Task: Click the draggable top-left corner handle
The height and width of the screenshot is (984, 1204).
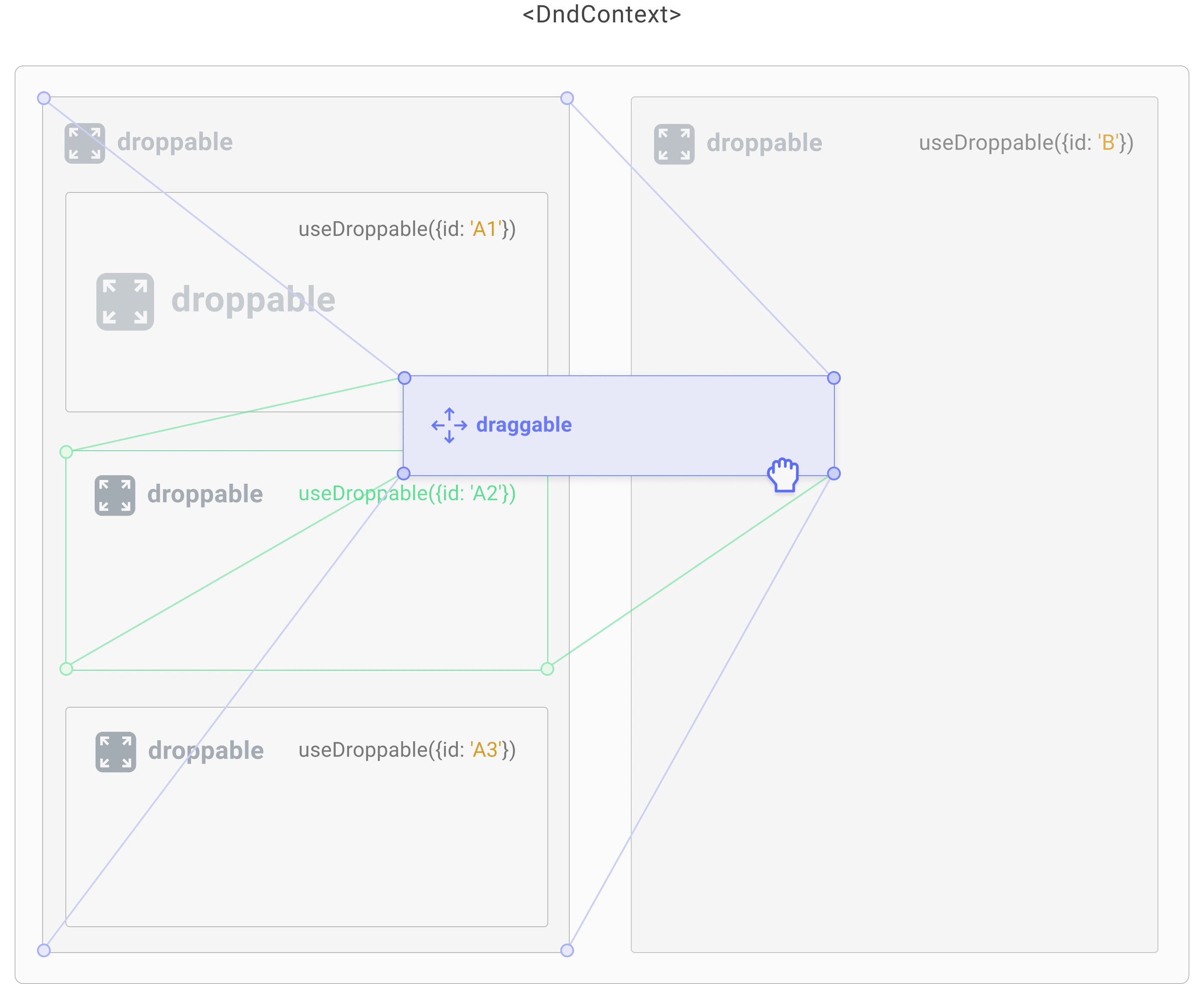Action: [x=404, y=378]
